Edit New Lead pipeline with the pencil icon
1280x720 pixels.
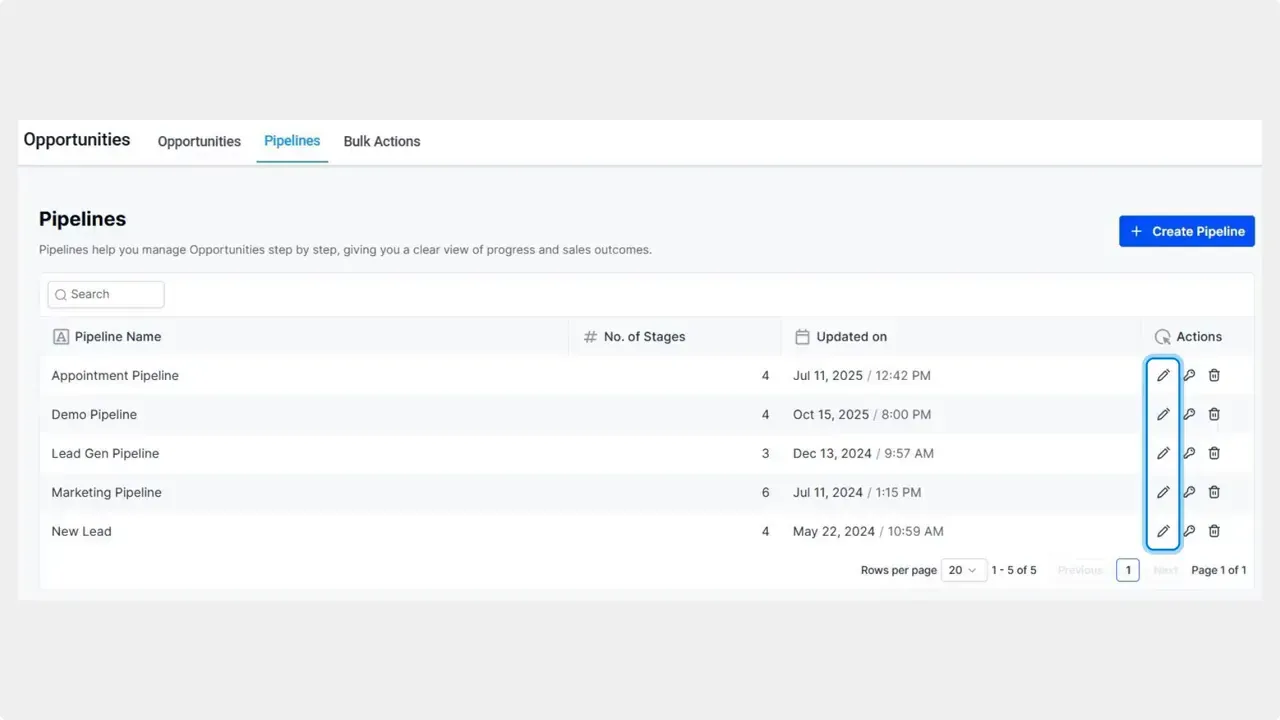coord(1163,531)
